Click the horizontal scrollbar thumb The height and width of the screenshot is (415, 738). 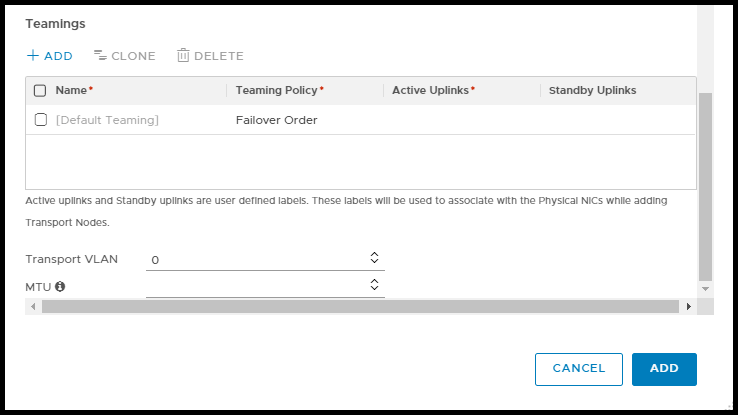pyautogui.click(x=360, y=306)
